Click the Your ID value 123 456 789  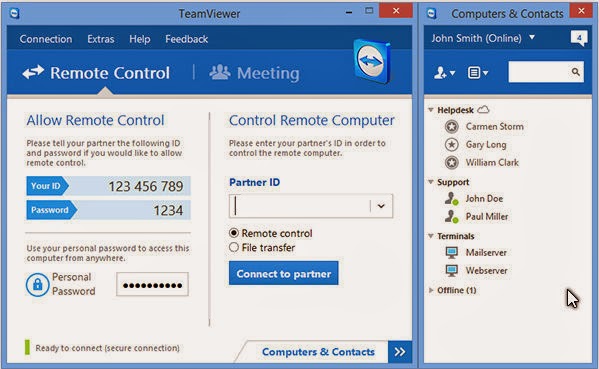(x=146, y=186)
